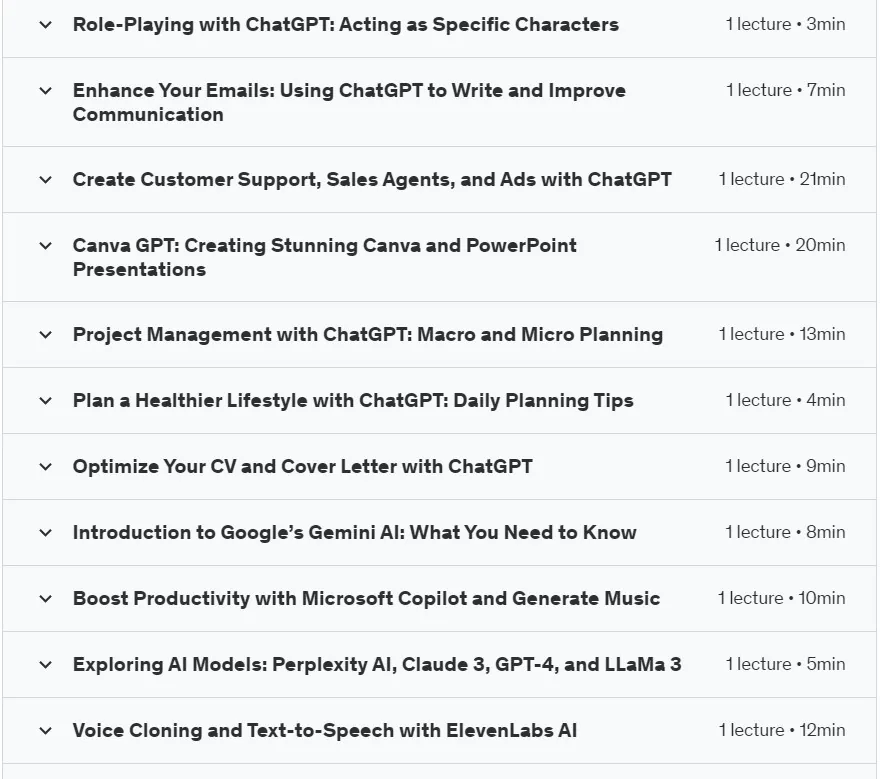The width and height of the screenshot is (880, 779).
Task: Open 'Canva GPT: Creating Stunning Canva' section title
Action: [324, 257]
